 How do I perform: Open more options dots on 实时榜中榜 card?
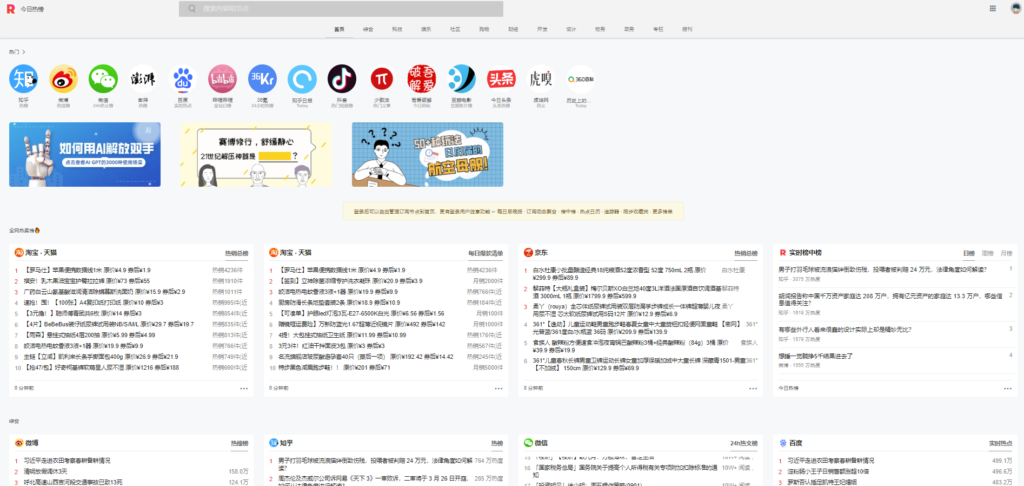tap(1008, 388)
